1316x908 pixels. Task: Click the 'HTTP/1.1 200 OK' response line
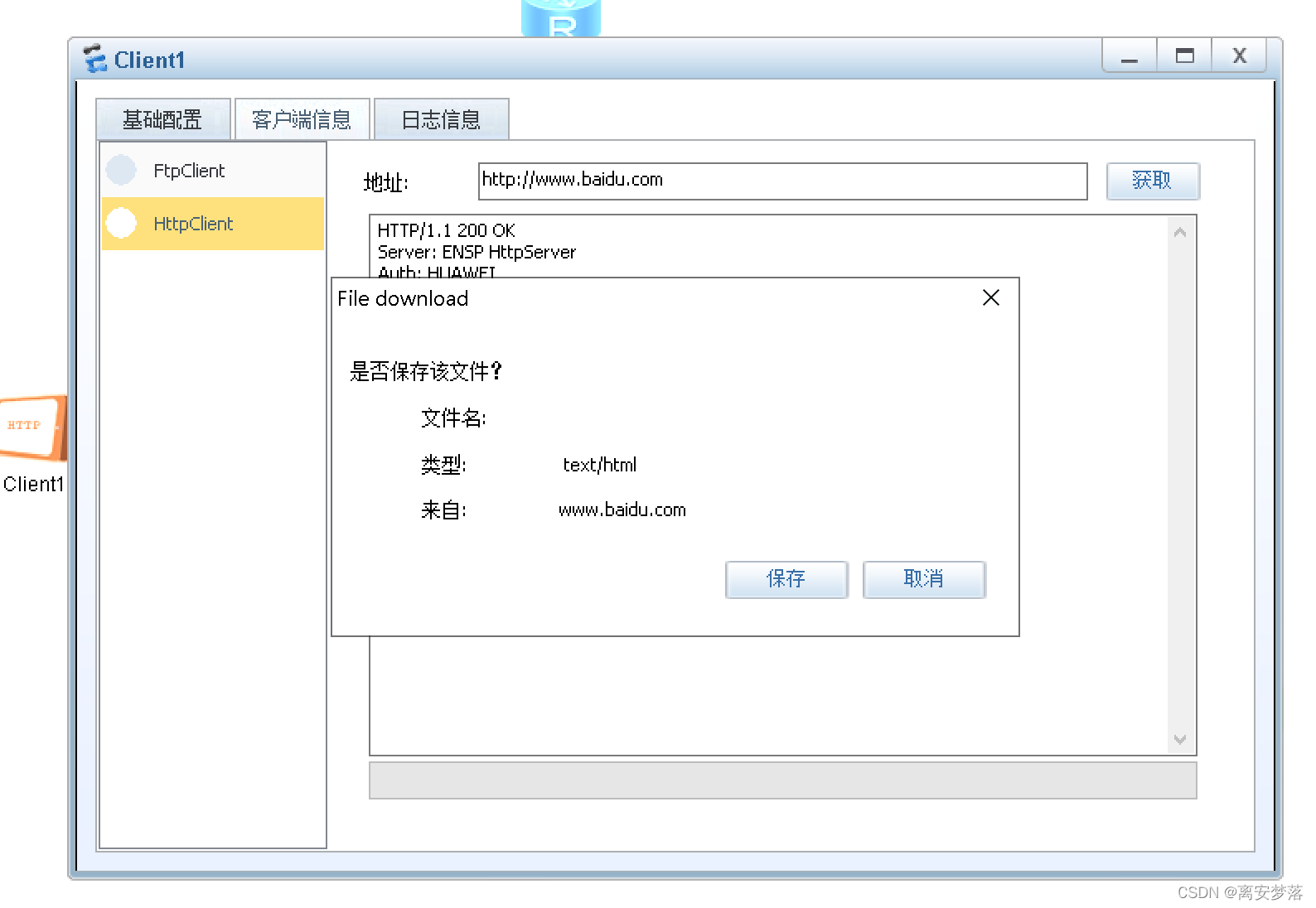tap(446, 230)
